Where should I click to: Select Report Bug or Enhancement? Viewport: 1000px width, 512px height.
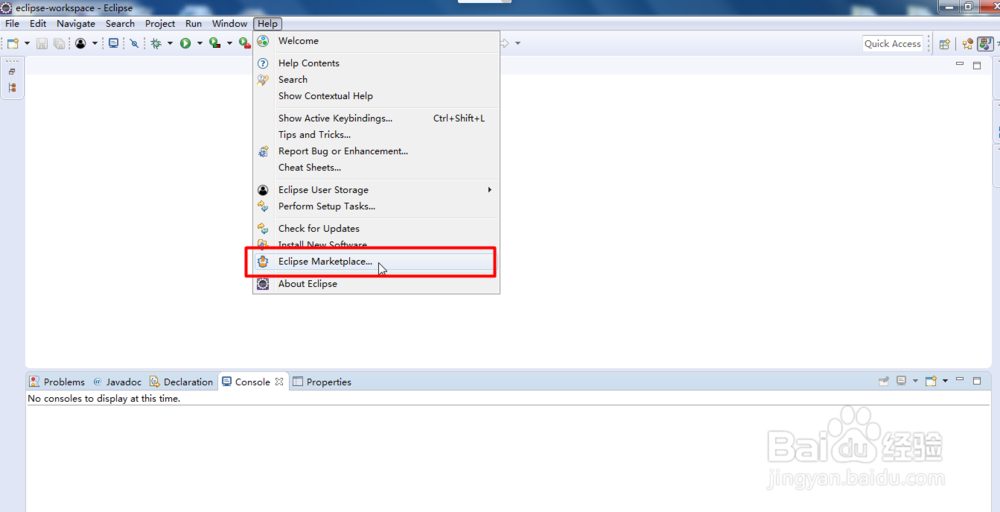376,152
